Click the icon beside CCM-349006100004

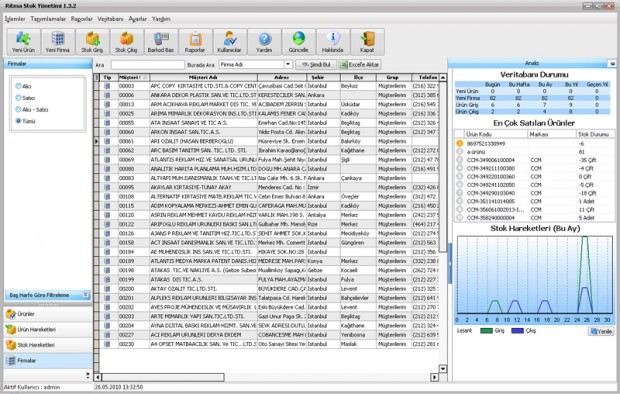click(459, 160)
